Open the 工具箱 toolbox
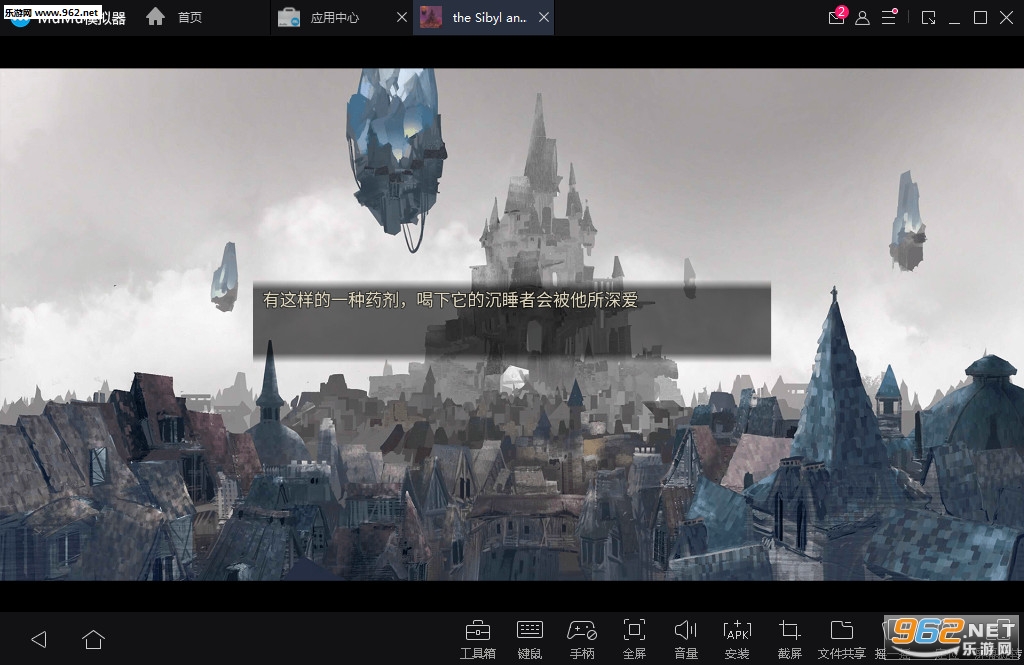 (x=477, y=638)
